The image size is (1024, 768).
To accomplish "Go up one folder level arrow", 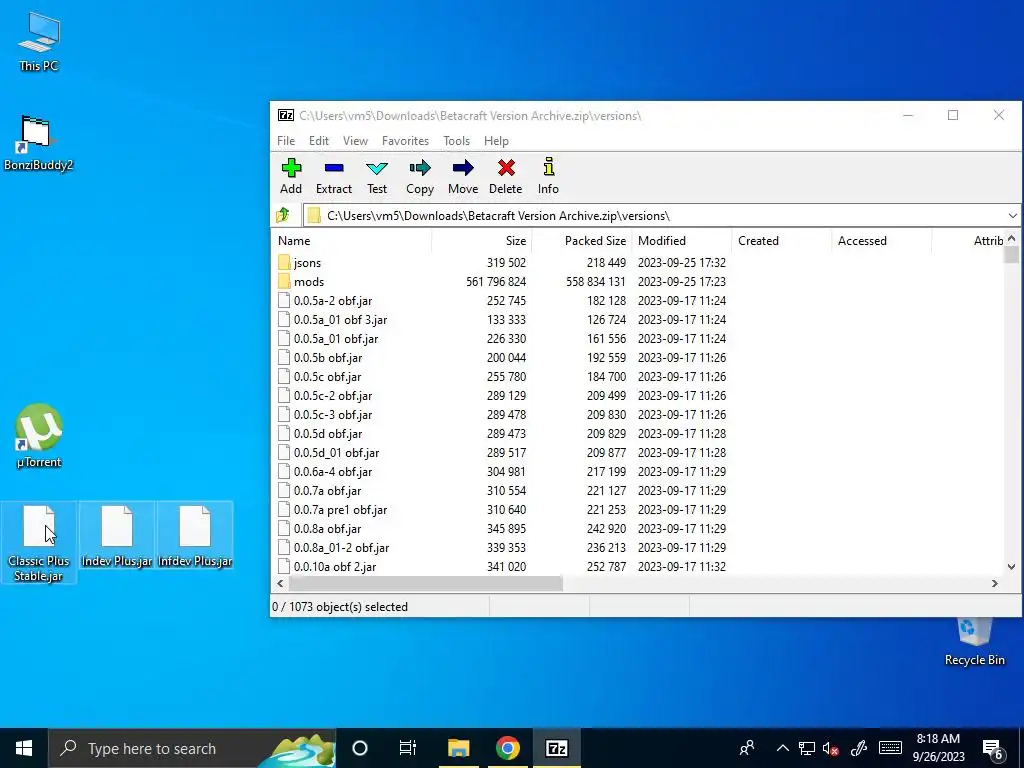I will 283,215.
